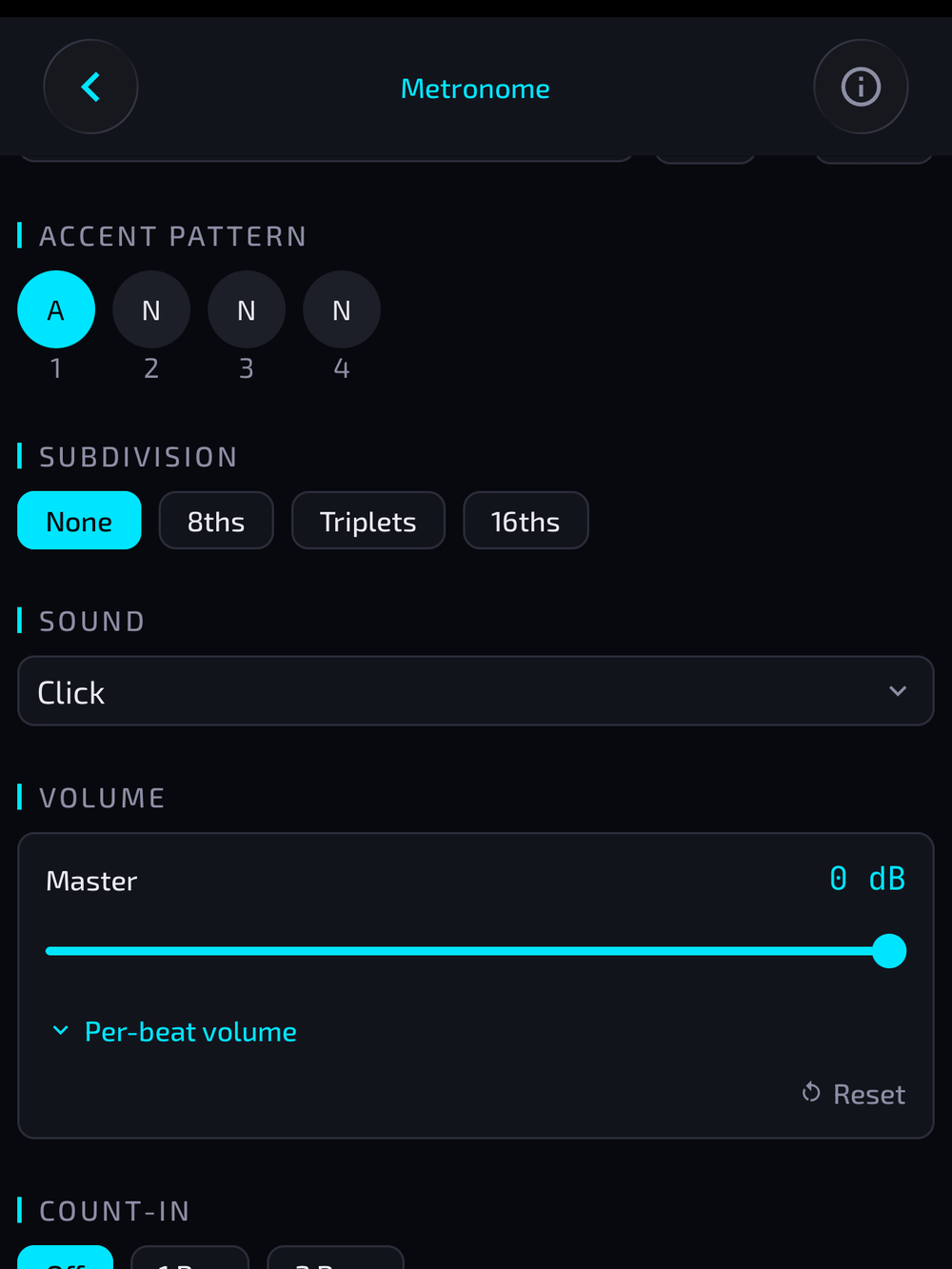The width and height of the screenshot is (952, 1269).
Task: Click the Metronome title text
Action: [x=475, y=88]
